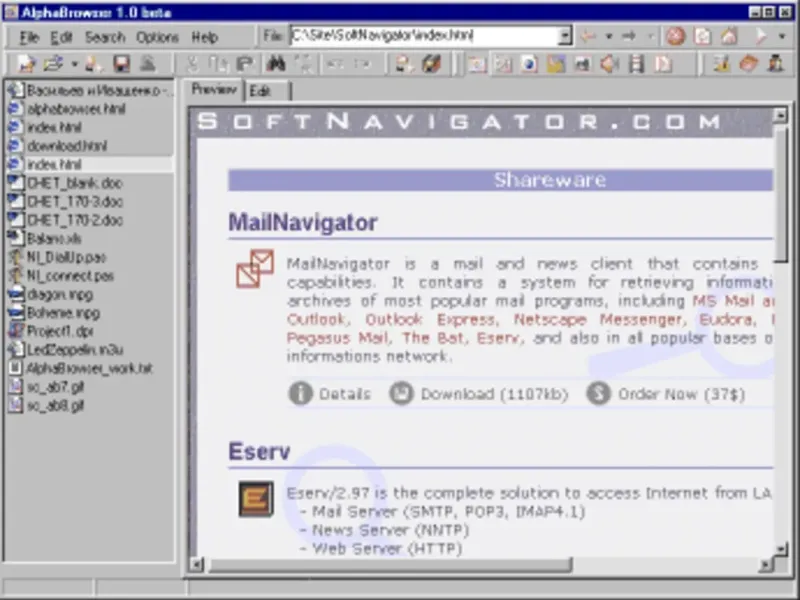Switch to the Edit tab
Viewport: 800px width, 600px height.
point(260,91)
